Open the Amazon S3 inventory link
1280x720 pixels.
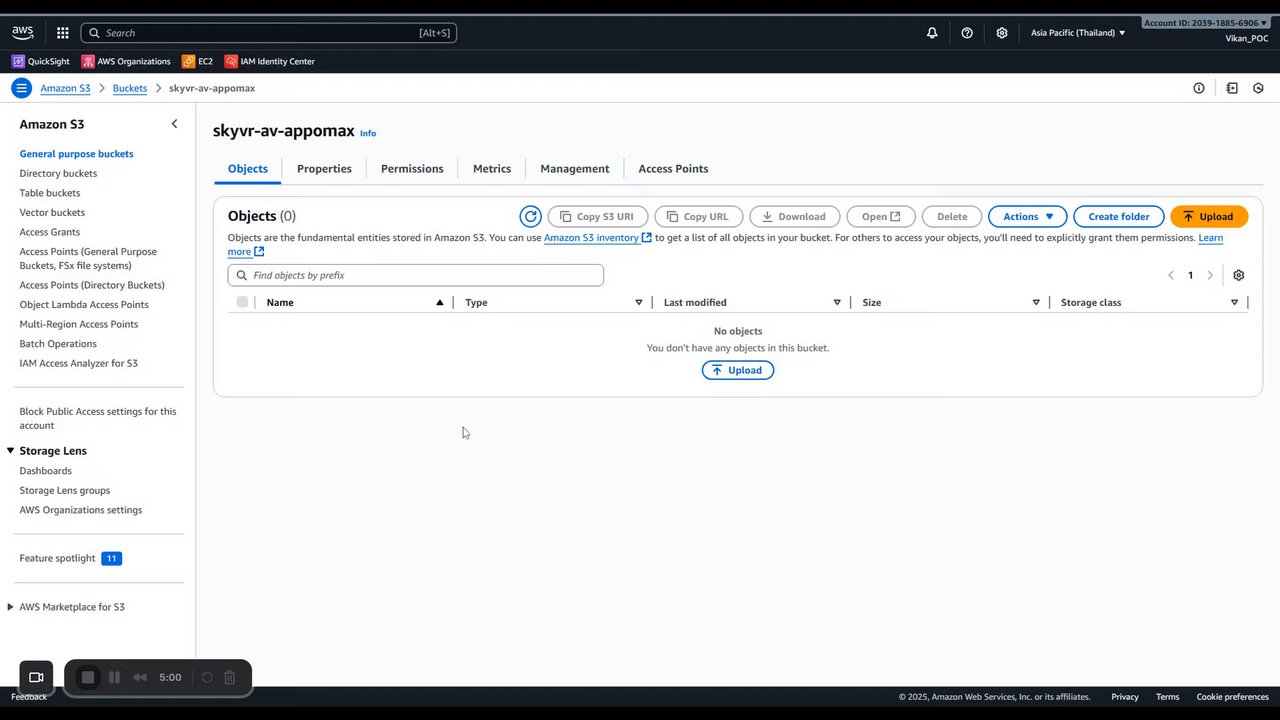coord(598,238)
